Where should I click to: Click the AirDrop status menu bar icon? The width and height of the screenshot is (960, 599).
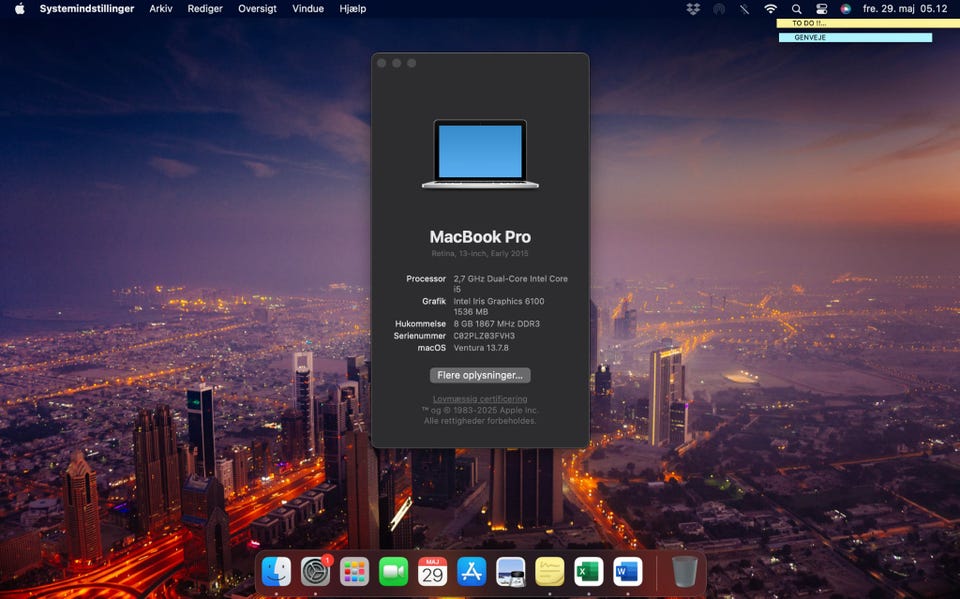point(719,9)
